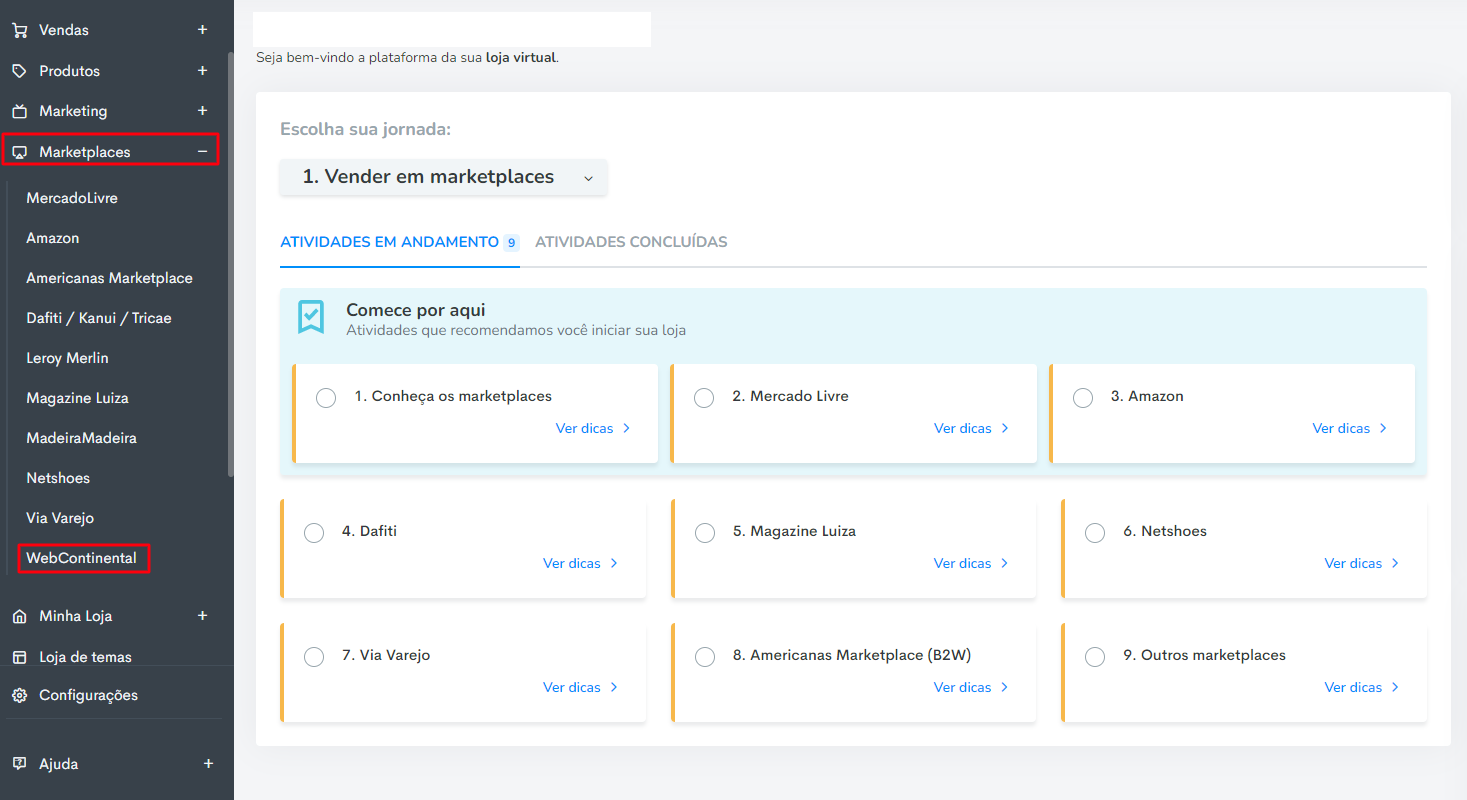Expand the Ajuda menu with plus sign

pyautogui.click(x=208, y=764)
